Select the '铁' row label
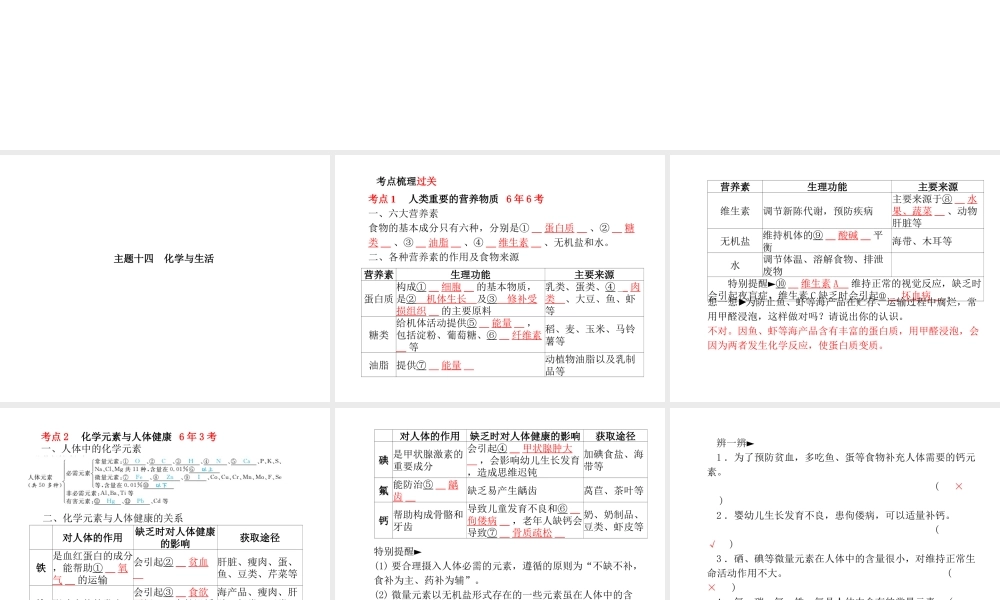Image resolution: width=1000 pixels, height=600 pixels. click(41, 567)
